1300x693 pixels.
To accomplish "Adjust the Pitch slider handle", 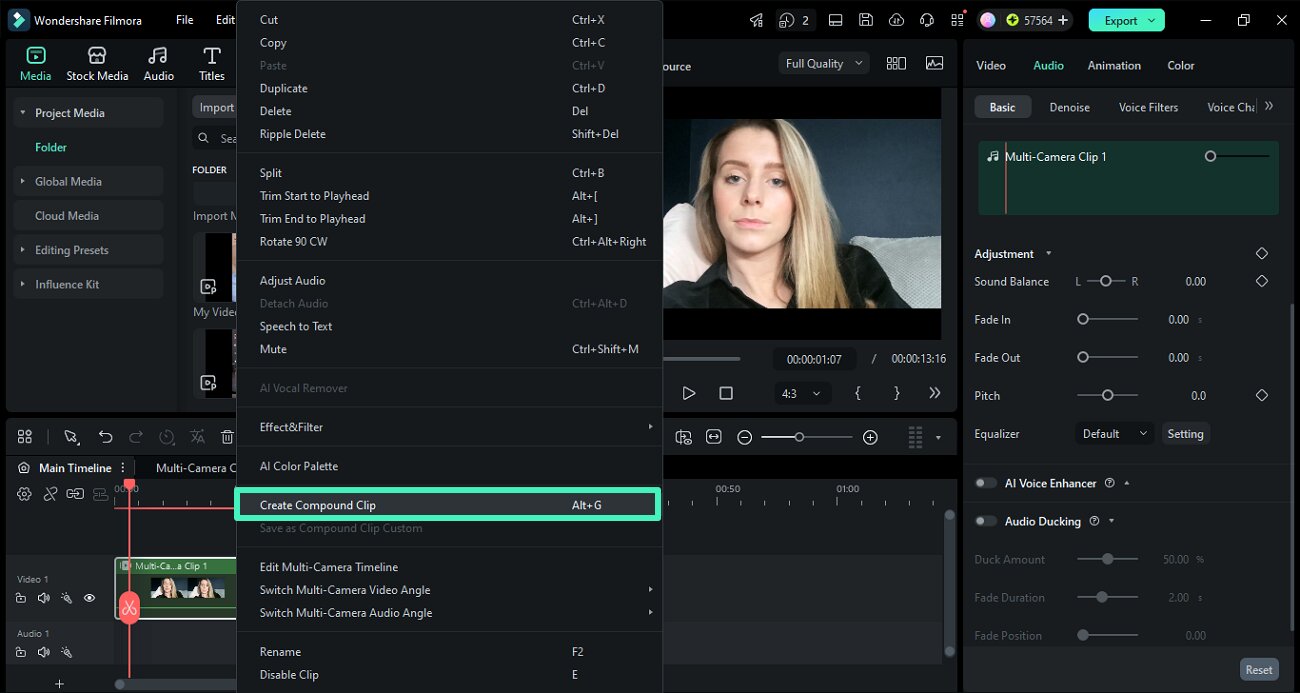I will click(x=1107, y=395).
